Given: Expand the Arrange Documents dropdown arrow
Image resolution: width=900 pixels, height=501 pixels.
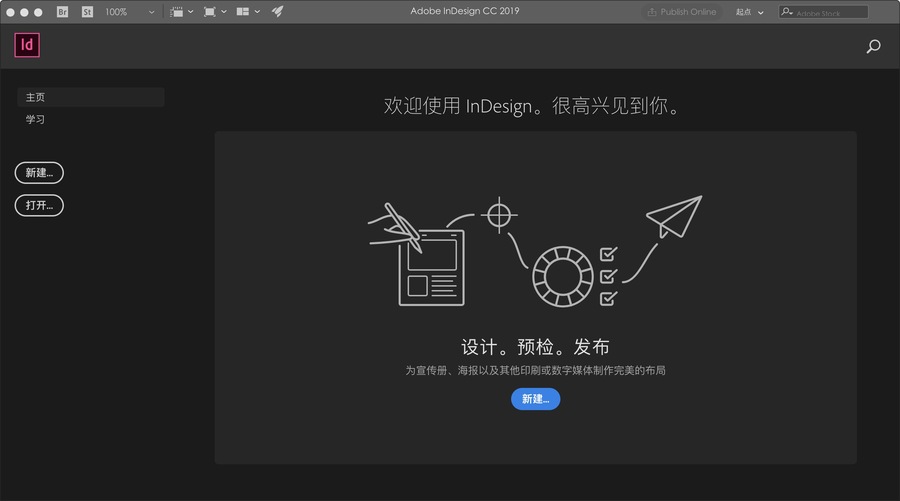Looking at the screenshot, I should pyautogui.click(x=257, y=11).
